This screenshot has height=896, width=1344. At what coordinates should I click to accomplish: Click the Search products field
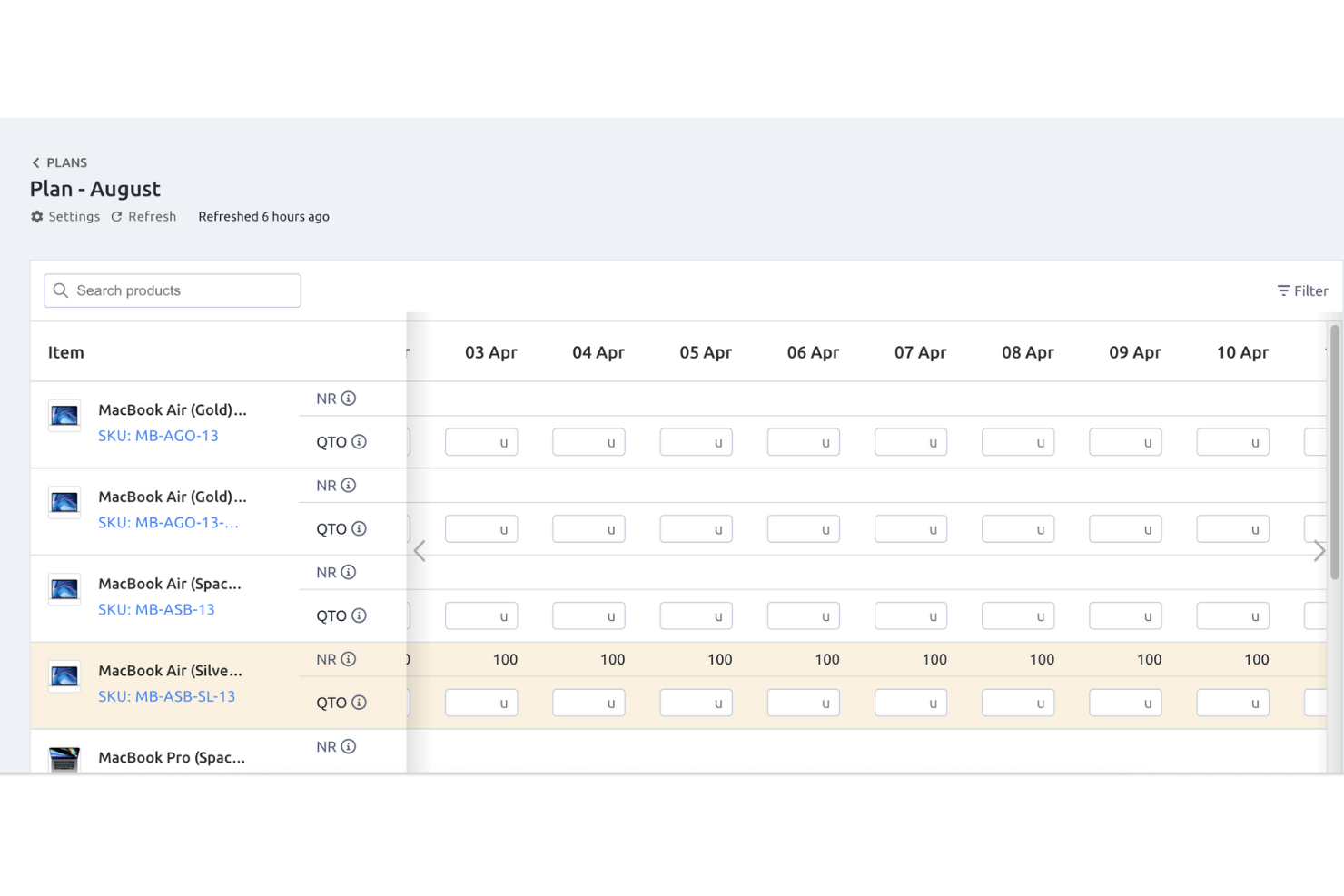coord(173,290)
